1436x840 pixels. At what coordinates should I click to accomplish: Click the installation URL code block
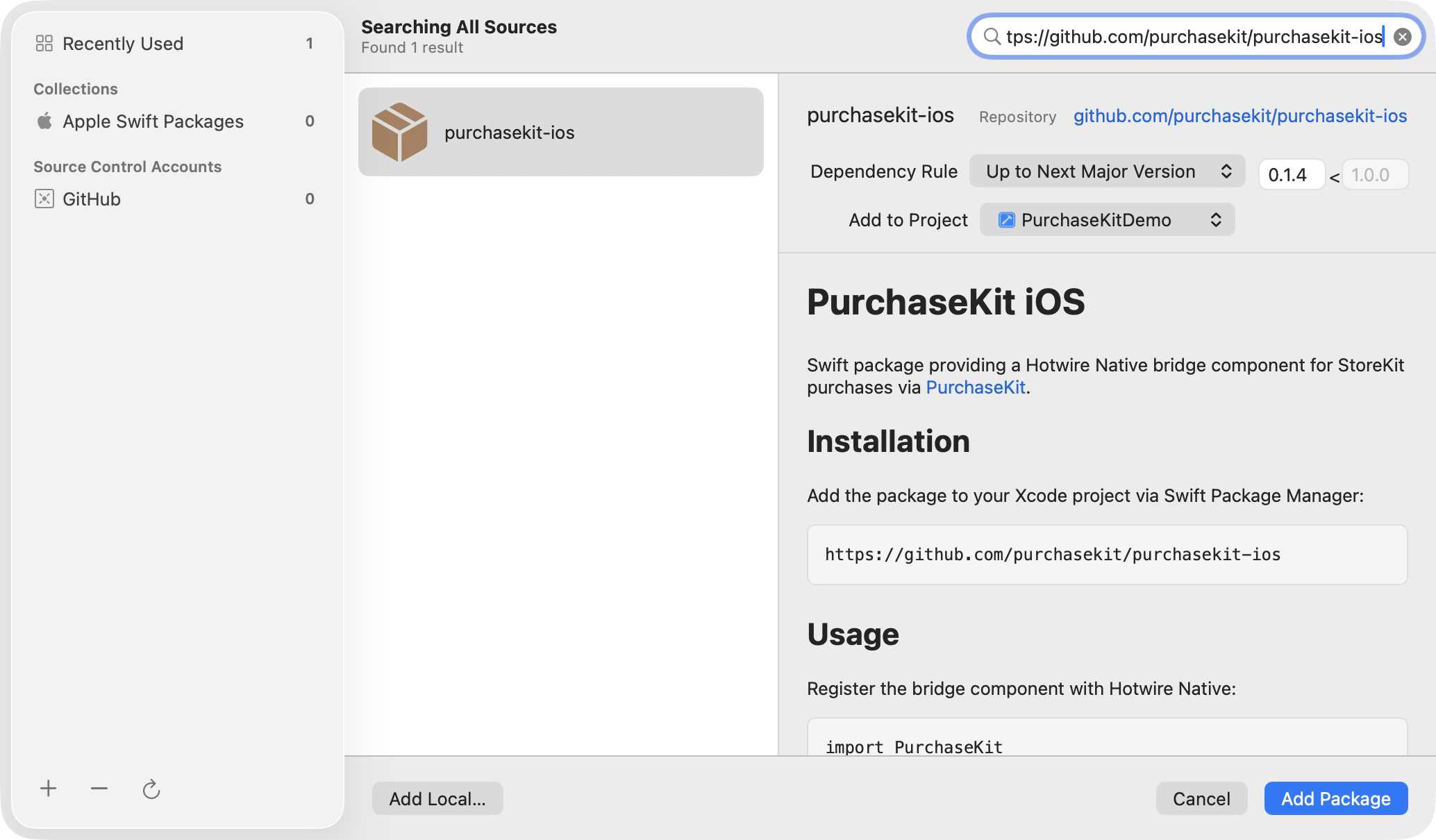coord(1107,555)
